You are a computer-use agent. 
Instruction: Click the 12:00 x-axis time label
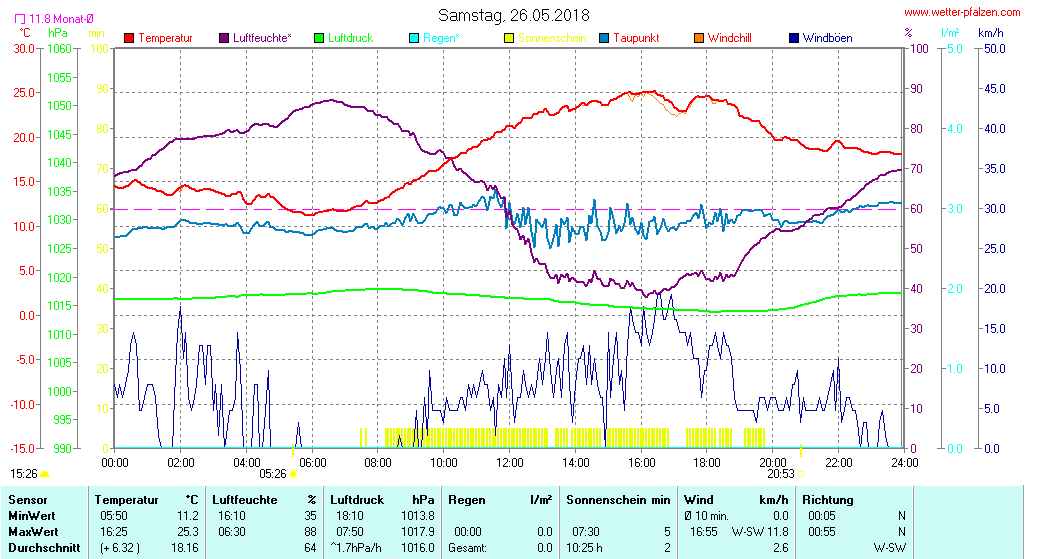coord(509,462)
